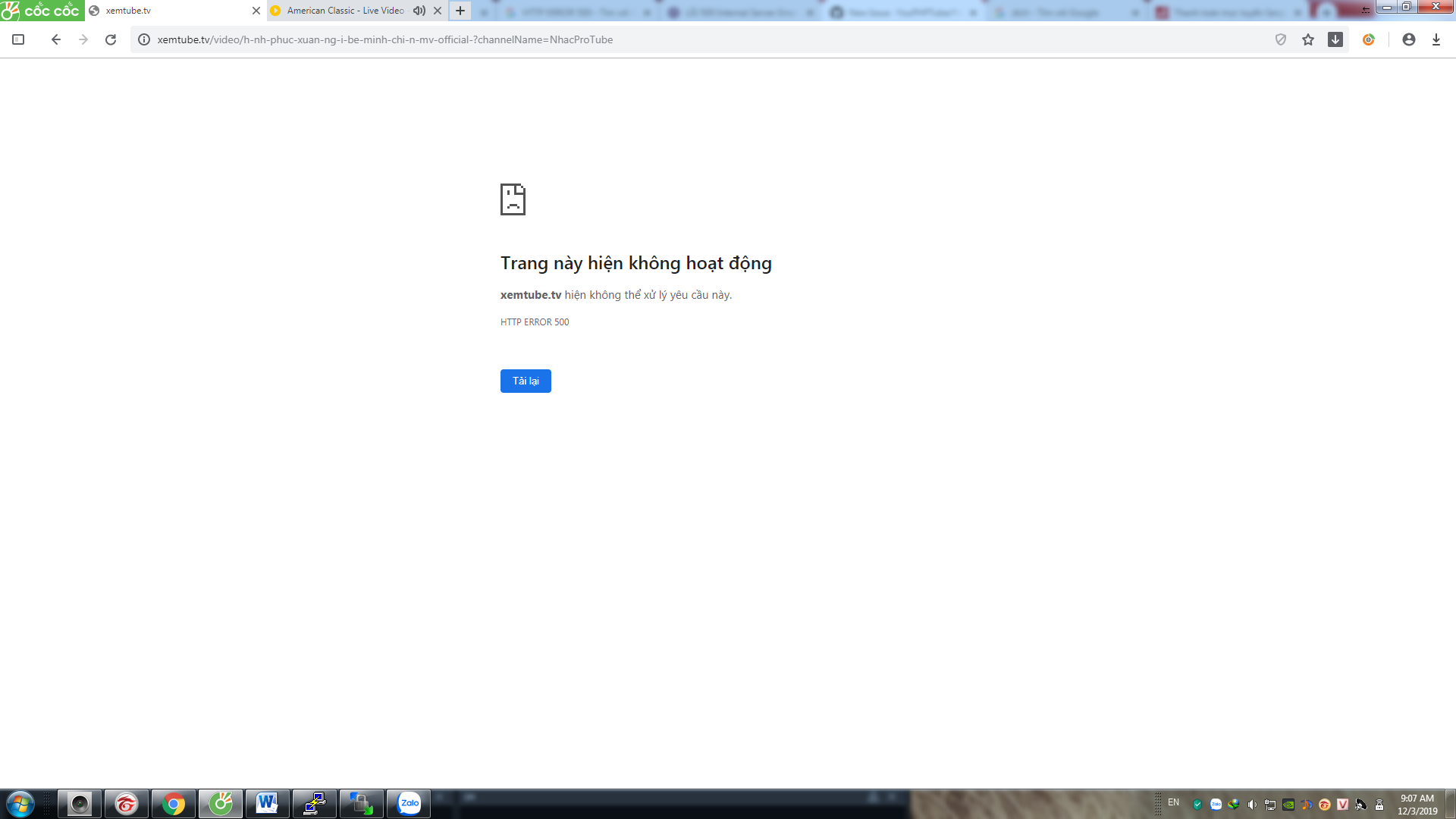
Task: Switch to American Classic - Live Video tab
Action: pyautogui.click(x=345, y=11)
